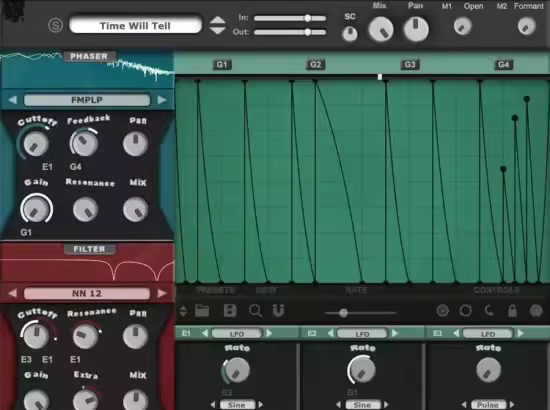Image resolution: width=550 pixels, height=410 pixels.
Task: Click the Filter Resonance knob
Action: [x=85, y=336]
